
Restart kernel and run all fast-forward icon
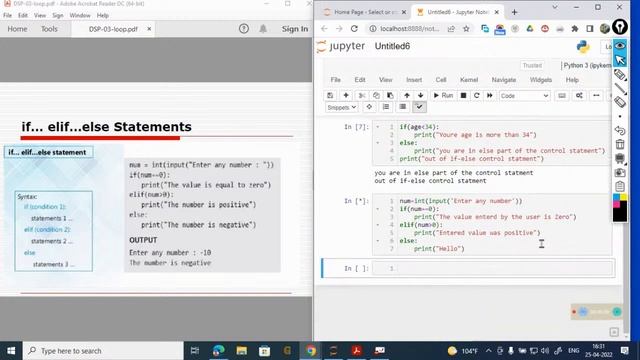click(x=489, y=96)
